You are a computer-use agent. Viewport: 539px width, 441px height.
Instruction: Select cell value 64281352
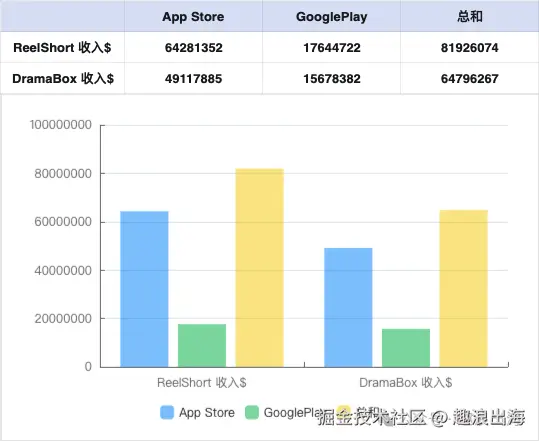click(x=194, y=47)
